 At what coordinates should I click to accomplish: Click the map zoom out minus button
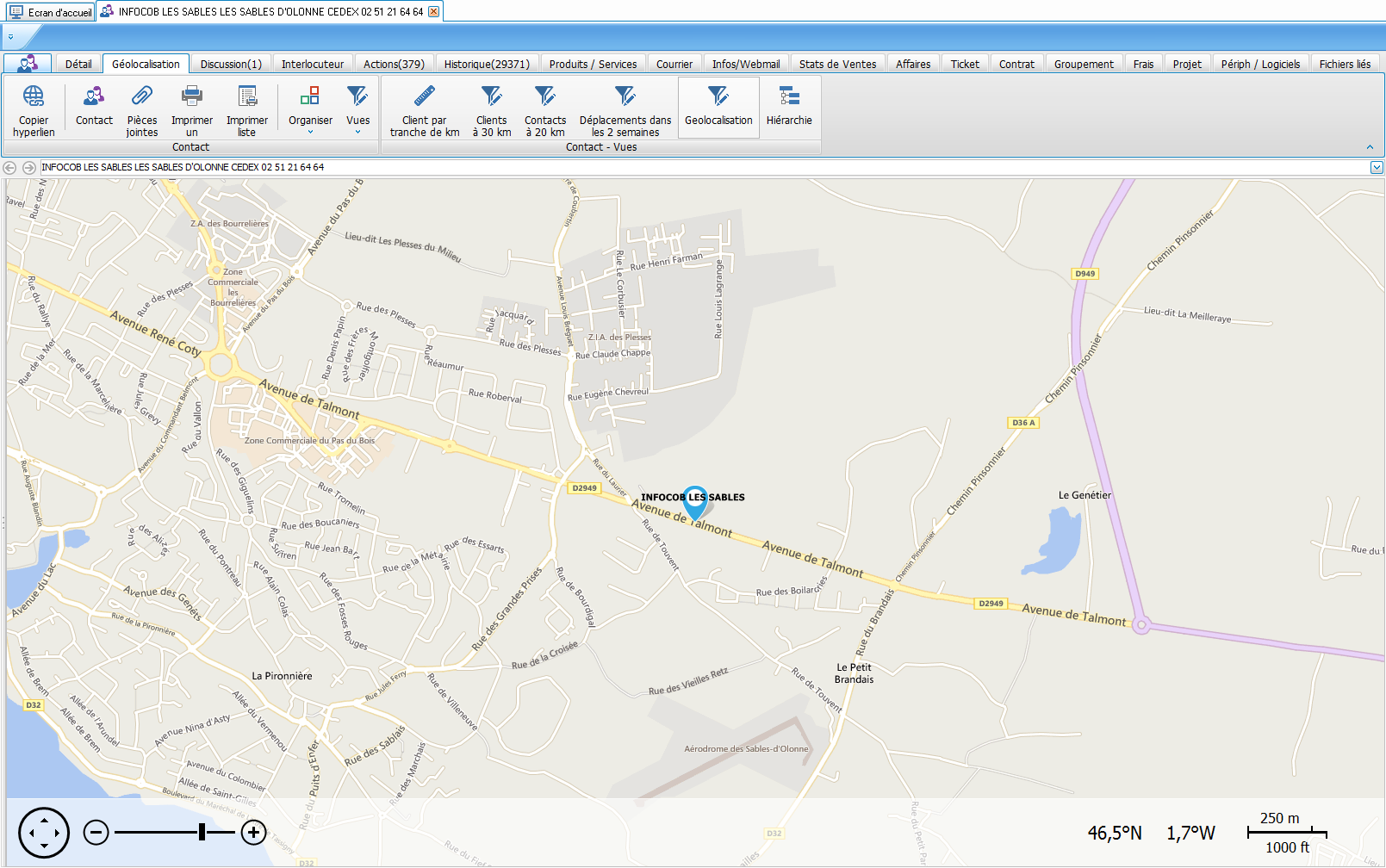pyautogui.click(x=96, y=832)
